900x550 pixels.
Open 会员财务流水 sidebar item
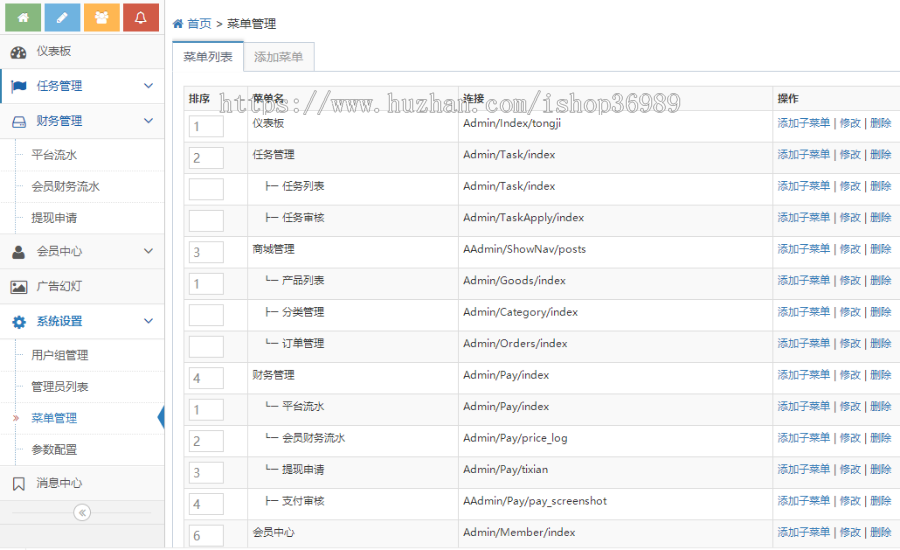65,187
